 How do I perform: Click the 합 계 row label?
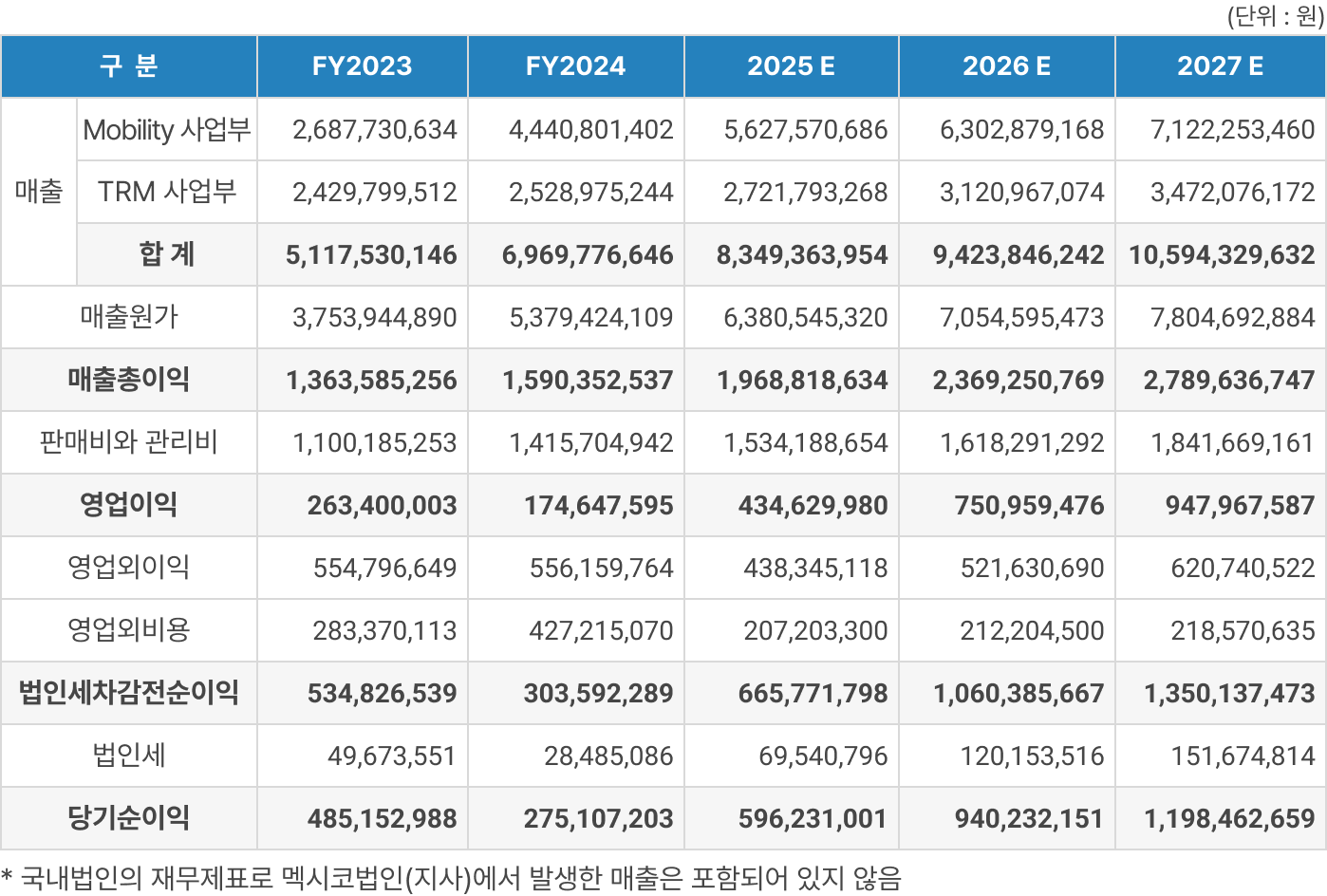coord(167,254)
